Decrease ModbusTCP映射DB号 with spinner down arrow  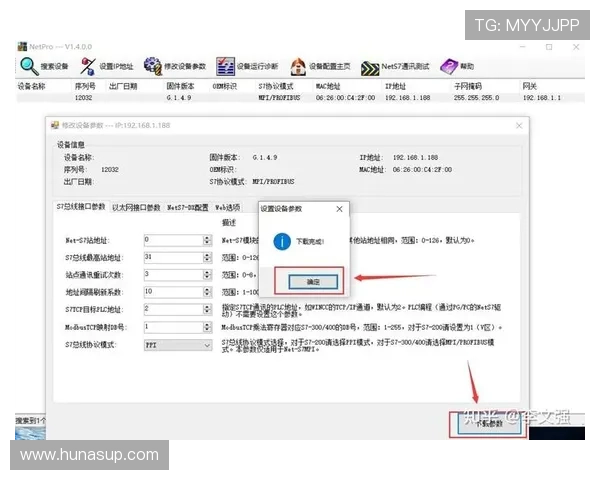[207, 330]
